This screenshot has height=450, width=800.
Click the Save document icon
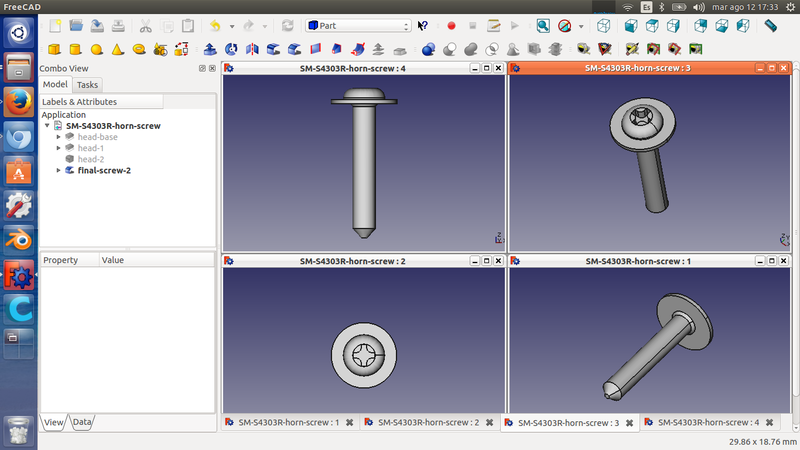point(98,25)
